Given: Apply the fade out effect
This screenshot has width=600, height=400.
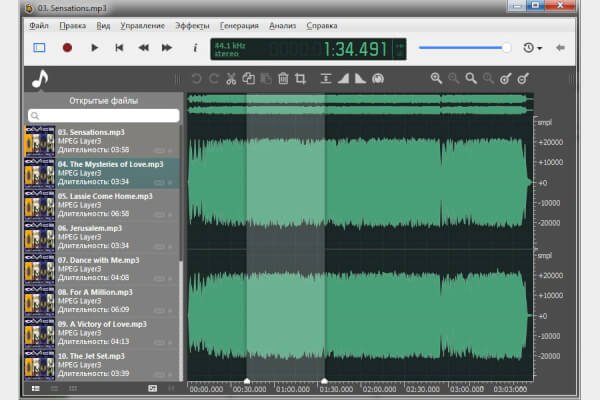Looking at the screenshot, I should pos(360,79).
